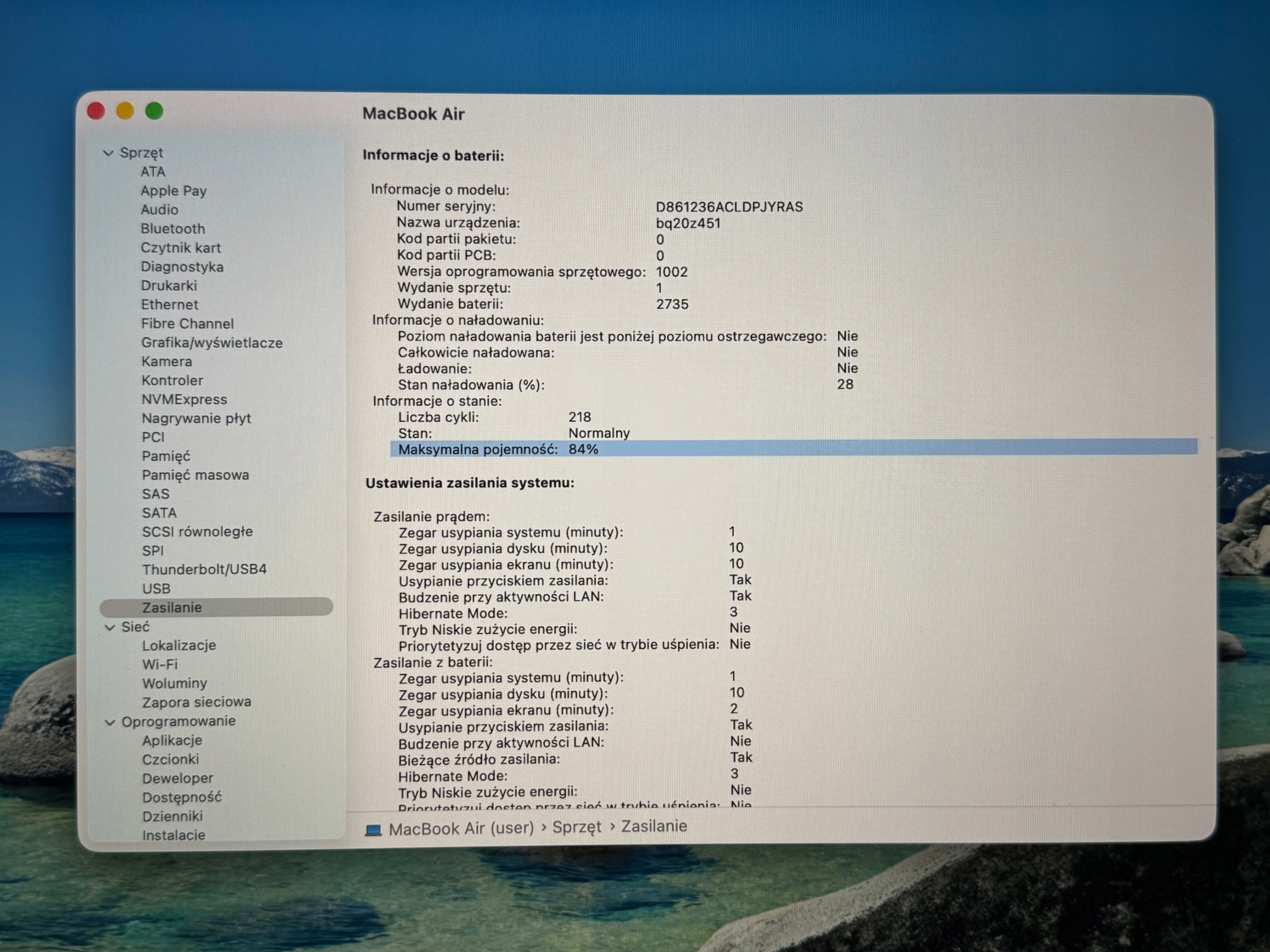1270x952 pixels.
Task: Select Dostępność in the sidebar
Action: coord(182,797)
